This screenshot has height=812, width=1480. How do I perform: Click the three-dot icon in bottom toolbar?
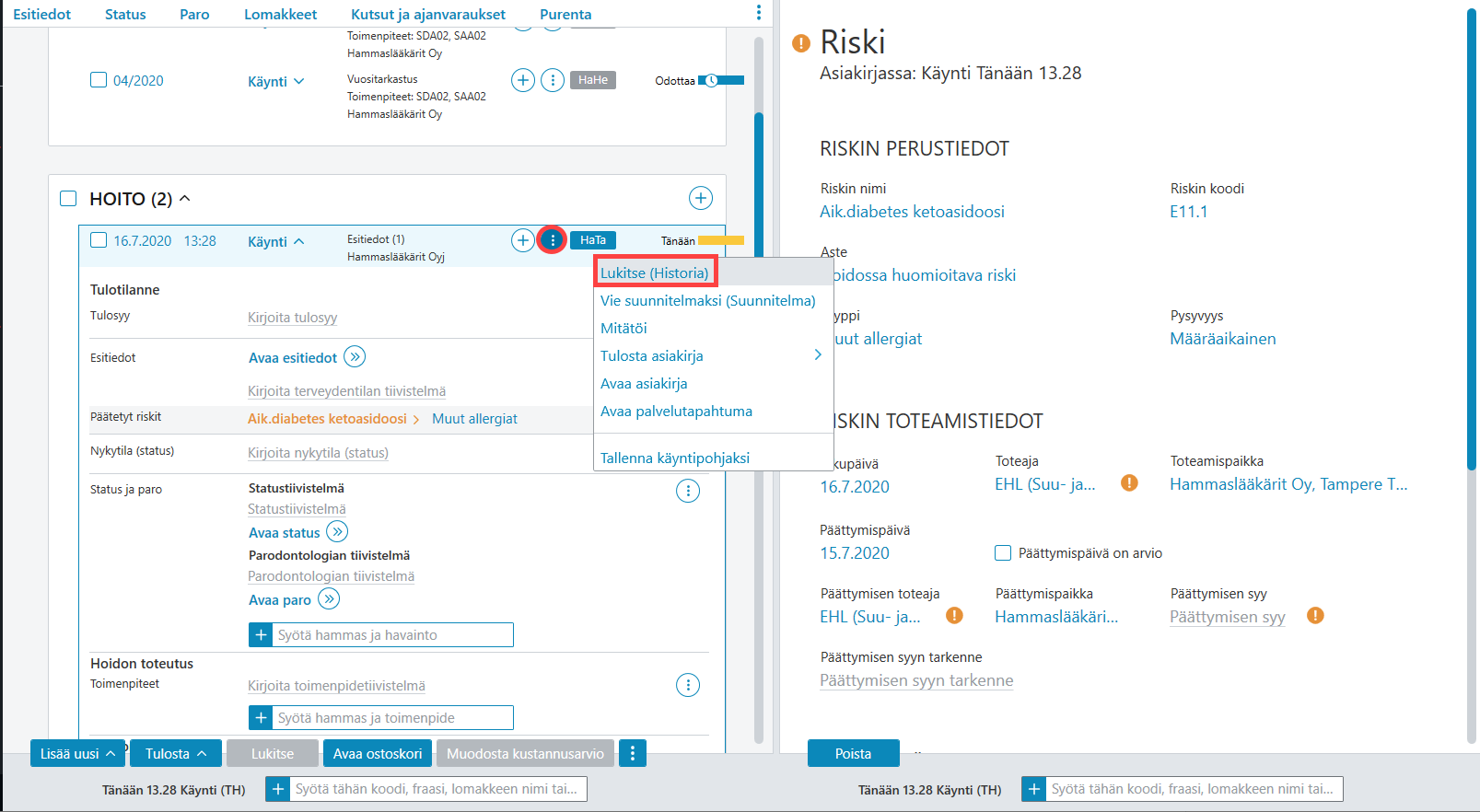(x=633, y=753)
